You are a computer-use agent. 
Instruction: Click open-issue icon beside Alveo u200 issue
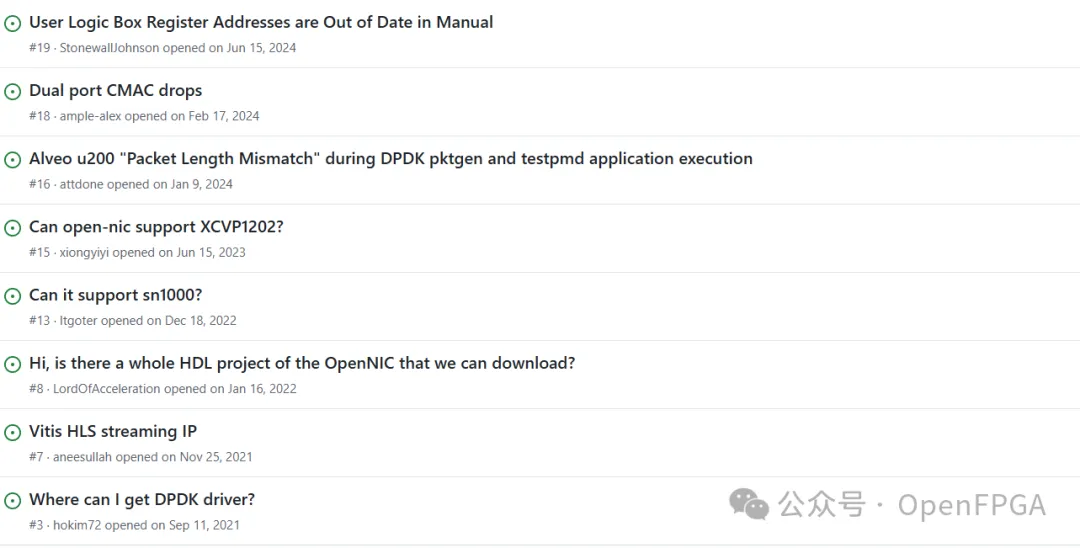tap(13, 160)
